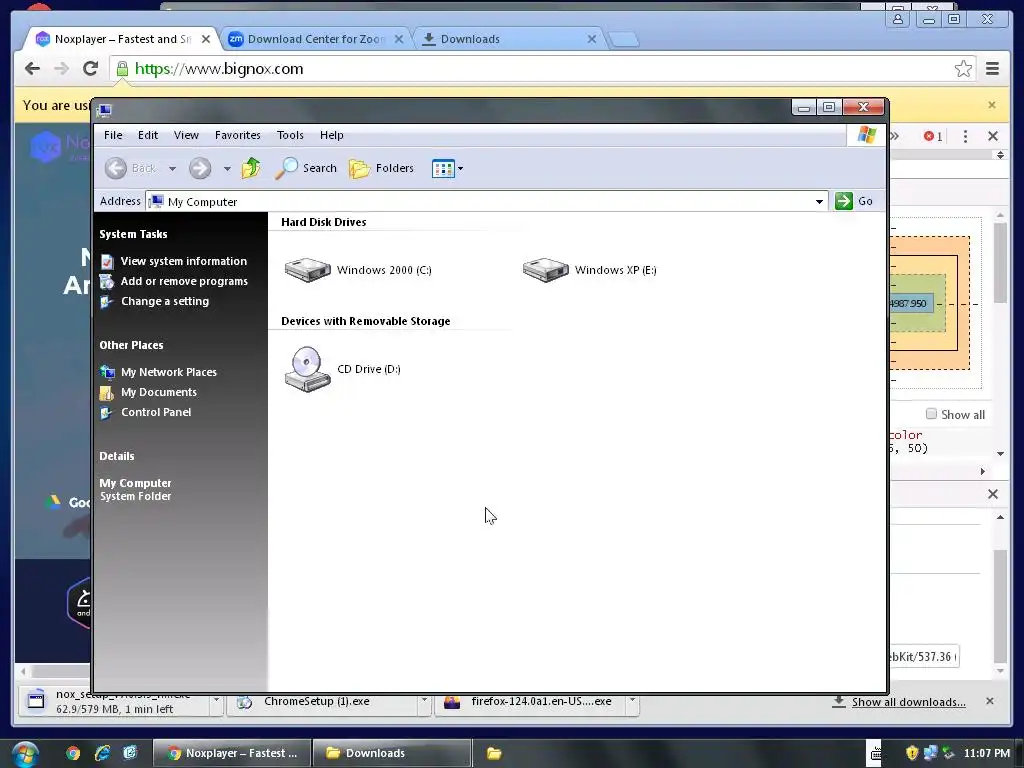The image size is (1024, 768).
Task: Expand the Address bar dropdown
Action: 819,202
